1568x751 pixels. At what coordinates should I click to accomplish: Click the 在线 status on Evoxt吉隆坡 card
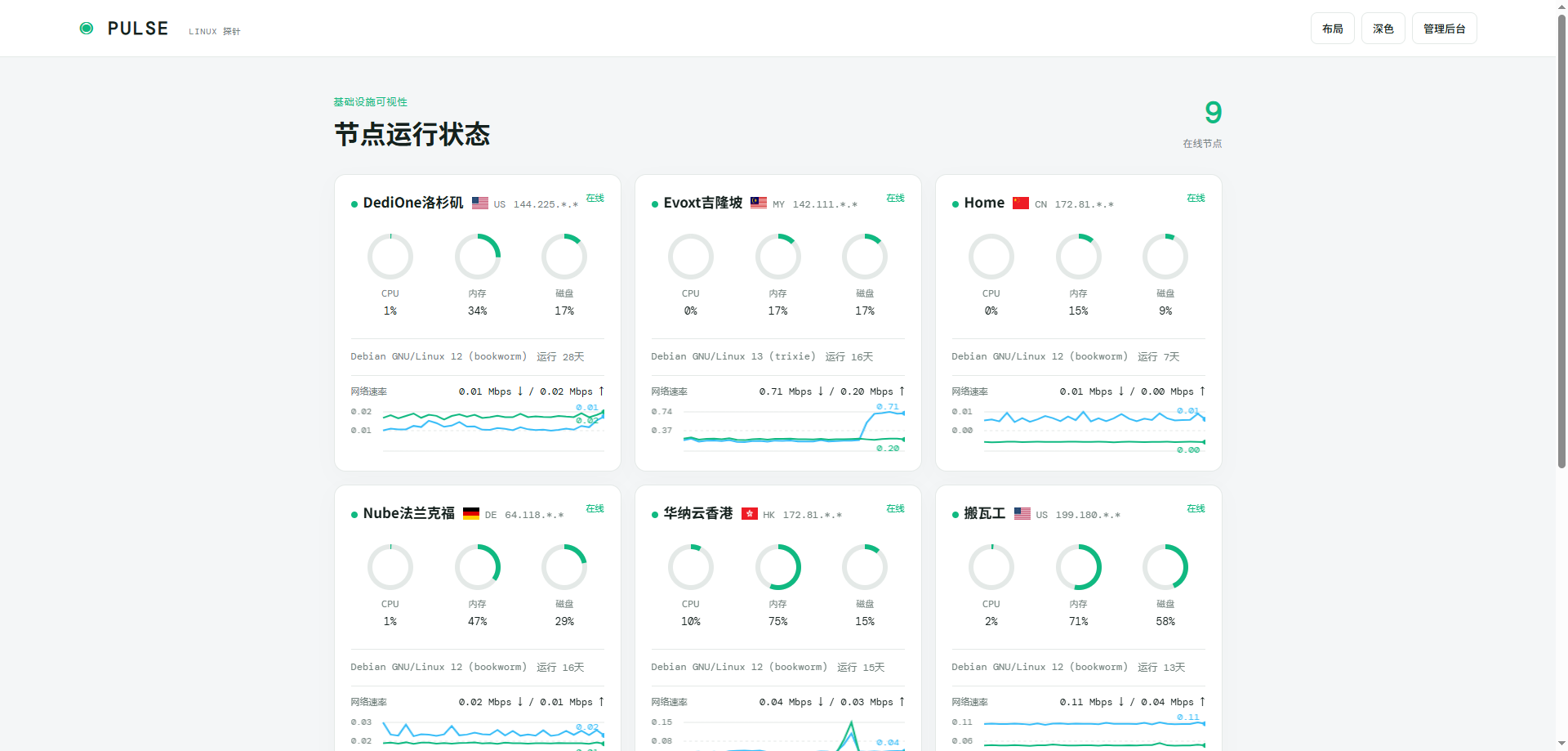pos(896,199)
